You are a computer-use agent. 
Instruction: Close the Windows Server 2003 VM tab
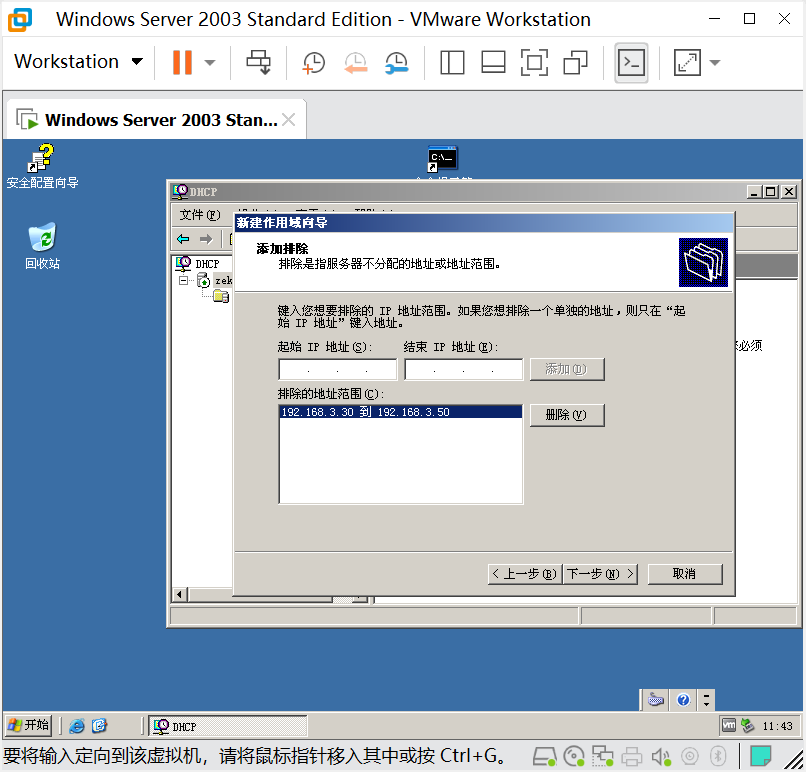[x=289, y=120]
